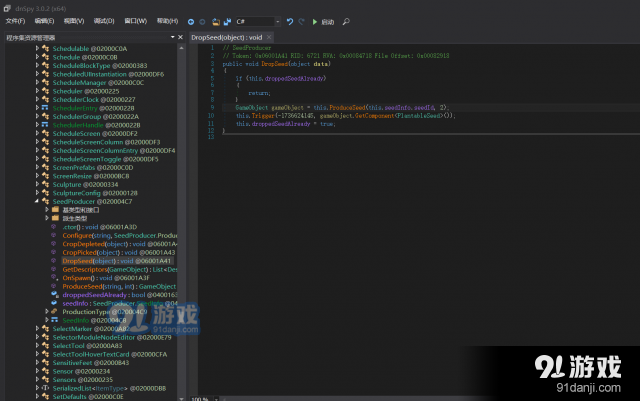The width and height of the screenshot is (640, 401).
Task: Select the CropPicked(object) method
Action: point(119,252)
